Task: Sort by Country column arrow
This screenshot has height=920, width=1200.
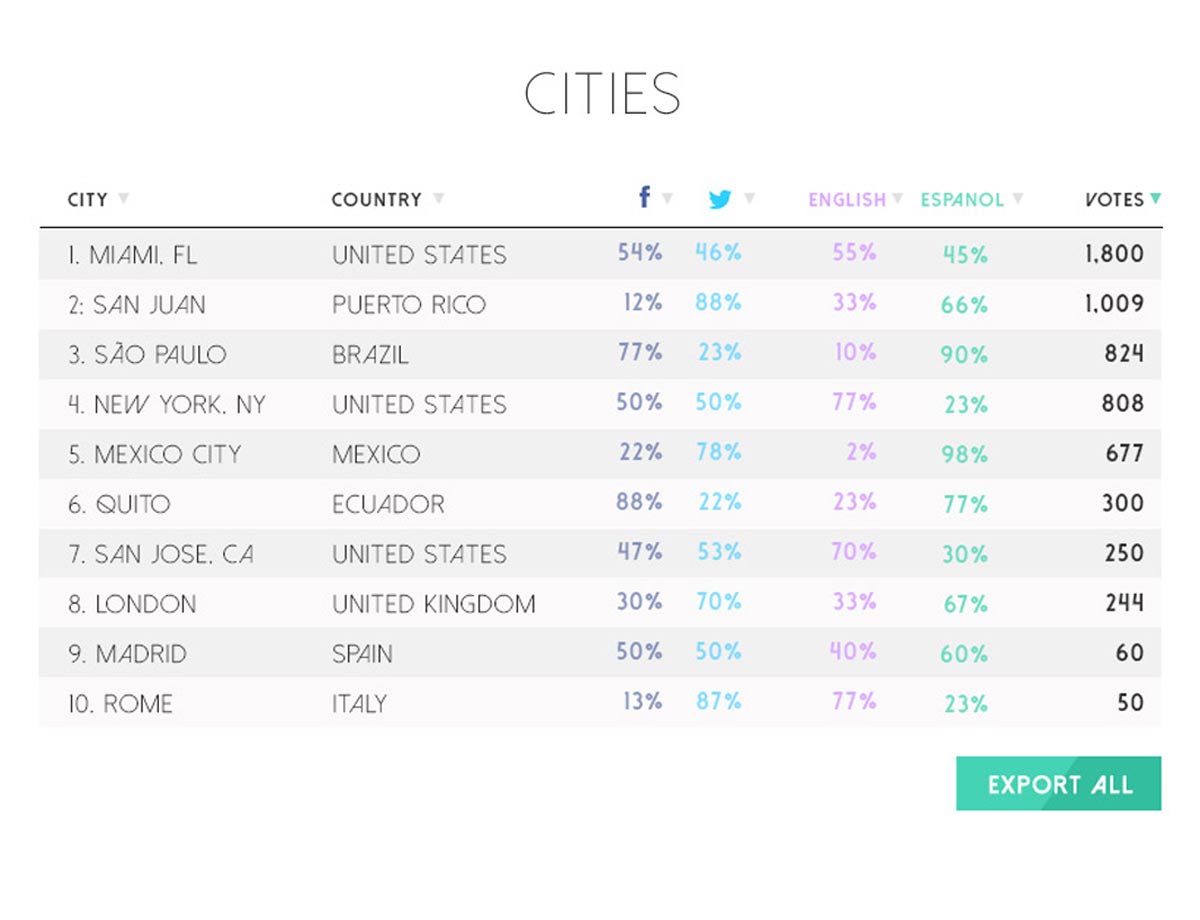Action: click(x=438, y=199)
